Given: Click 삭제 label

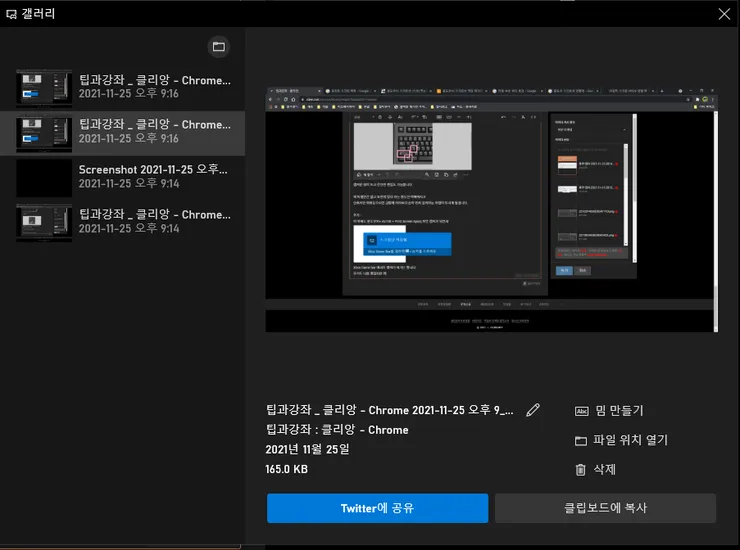Looking at the screenshot, I should pos(605,469).
